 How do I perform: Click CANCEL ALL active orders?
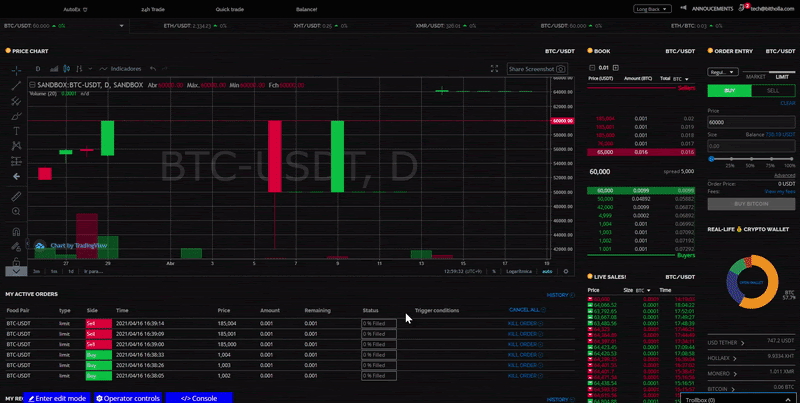[527, 310]
